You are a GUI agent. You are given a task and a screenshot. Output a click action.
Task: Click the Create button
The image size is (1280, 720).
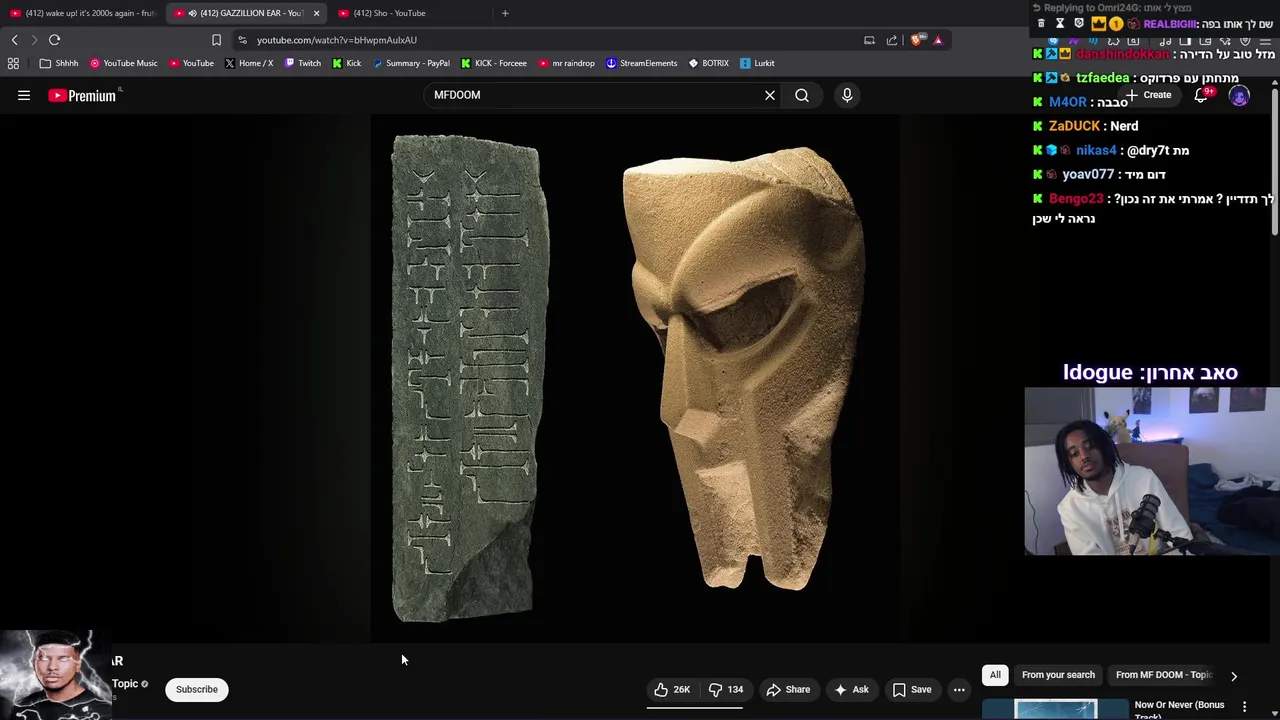1150,95
